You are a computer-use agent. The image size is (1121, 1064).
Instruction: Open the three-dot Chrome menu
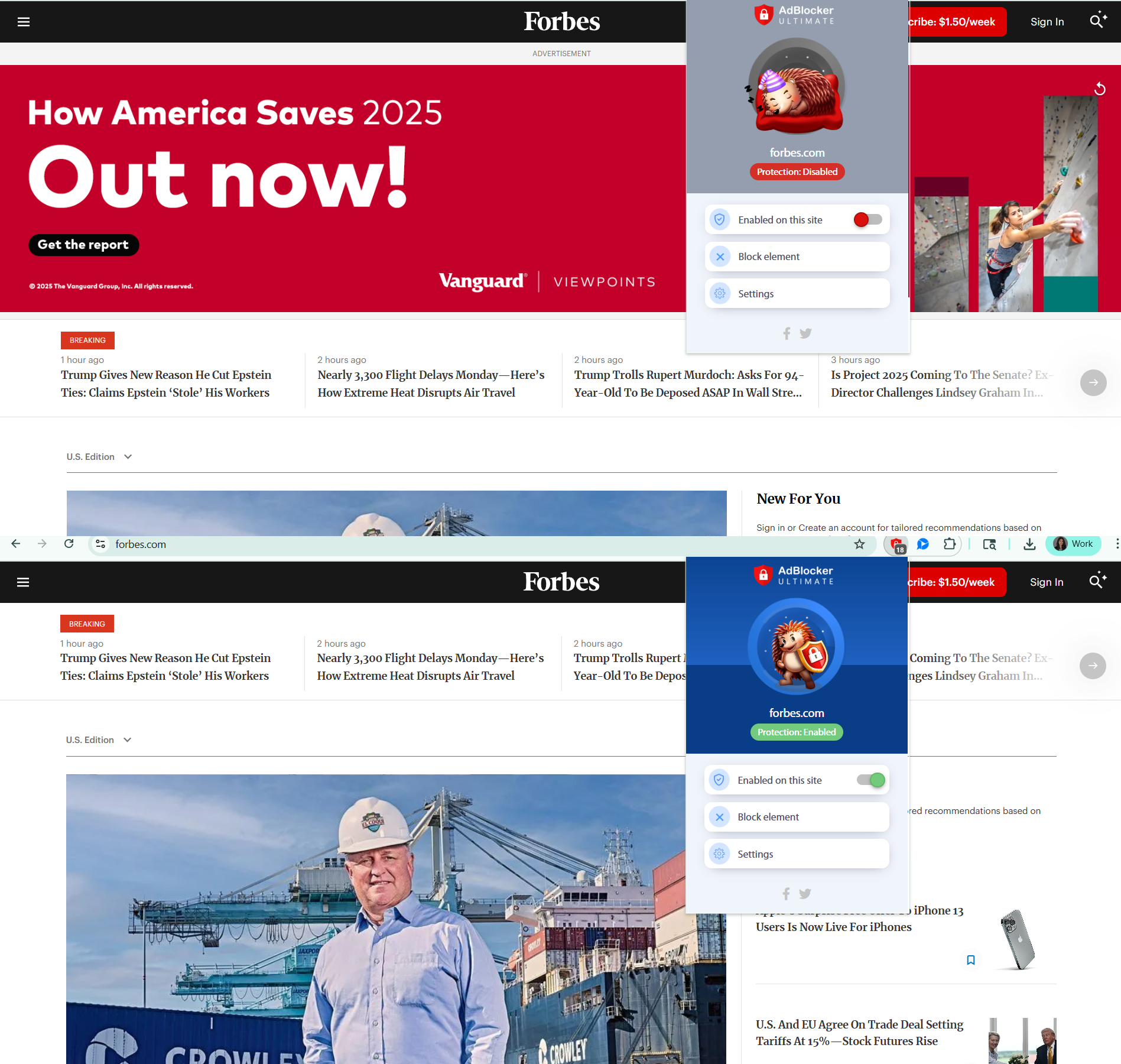(x=1116, y=544)
